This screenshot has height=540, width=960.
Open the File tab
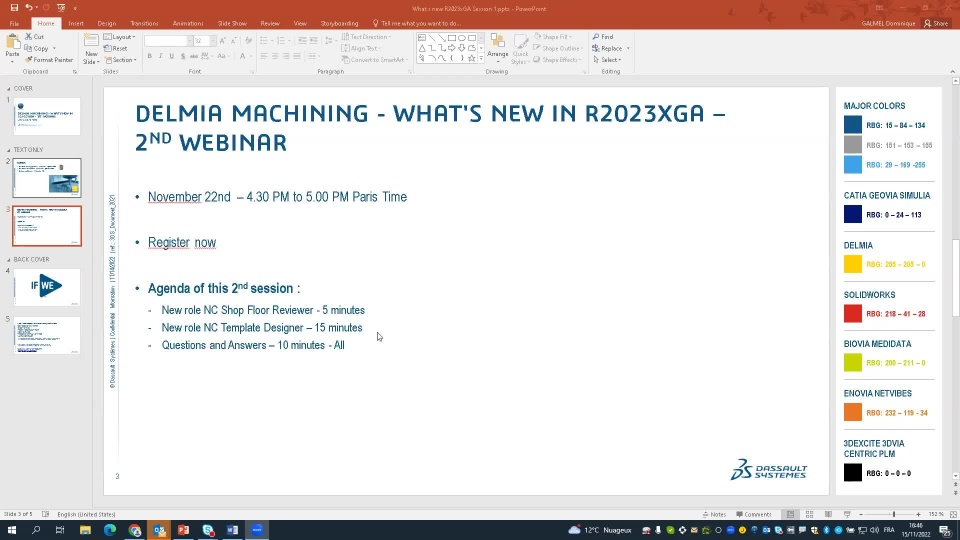[14, 23]
